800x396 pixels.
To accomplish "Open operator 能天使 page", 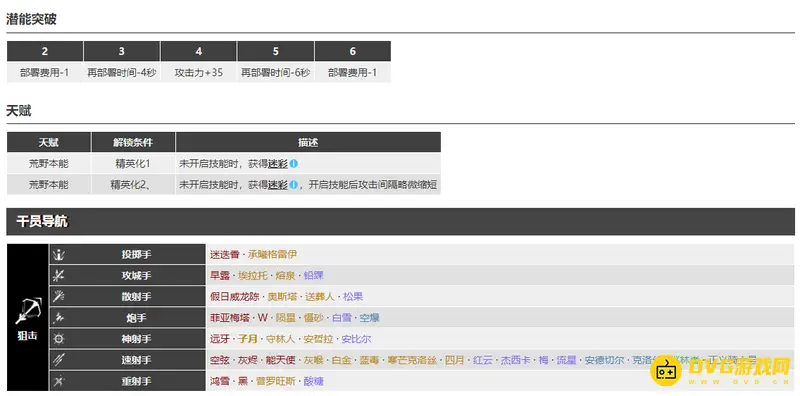I will click(281, 360).
